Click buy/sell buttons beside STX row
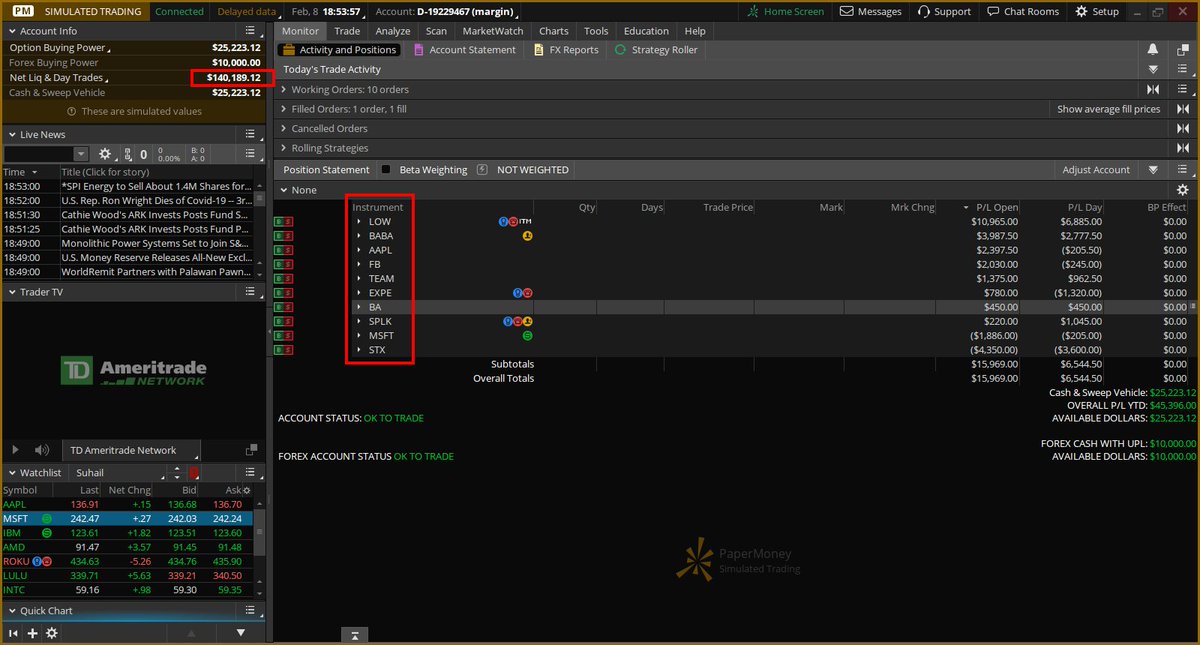Screen dimensions: 1200x645 point(284,350)
